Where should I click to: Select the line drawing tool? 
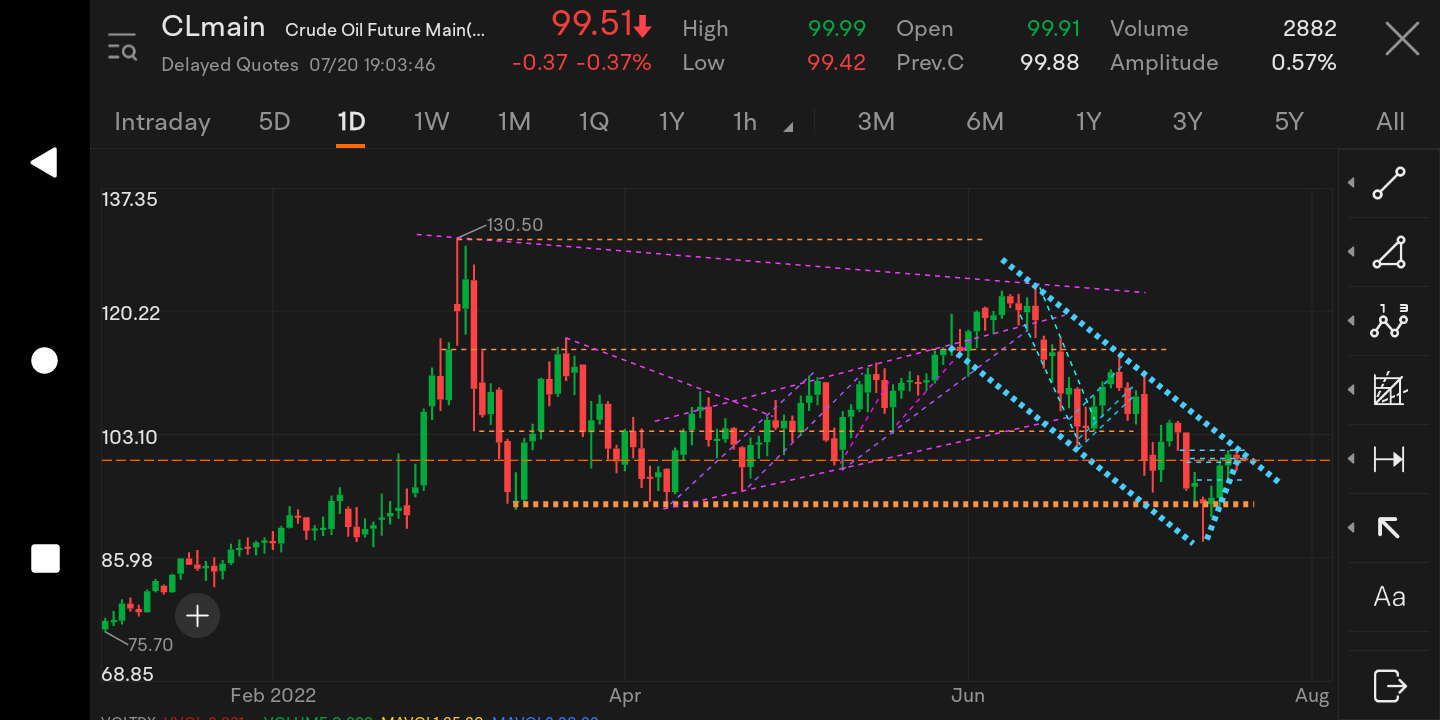pyautogui.click(x=1389, y=183)
